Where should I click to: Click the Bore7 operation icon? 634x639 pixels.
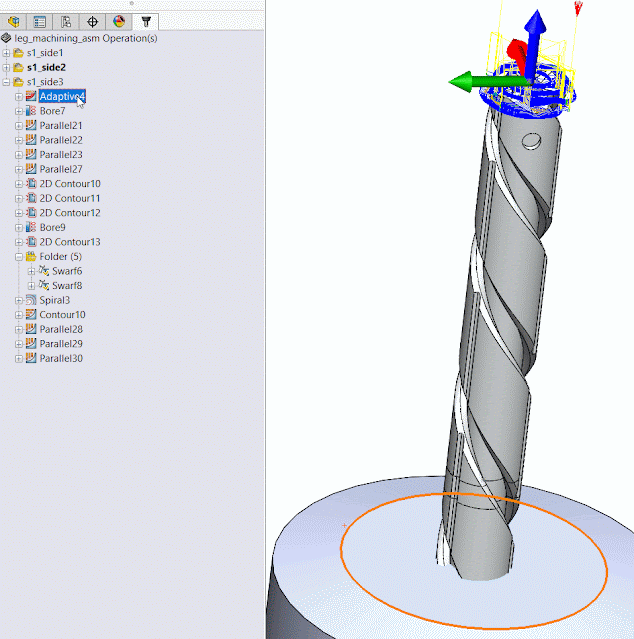[x=31, y=111]
